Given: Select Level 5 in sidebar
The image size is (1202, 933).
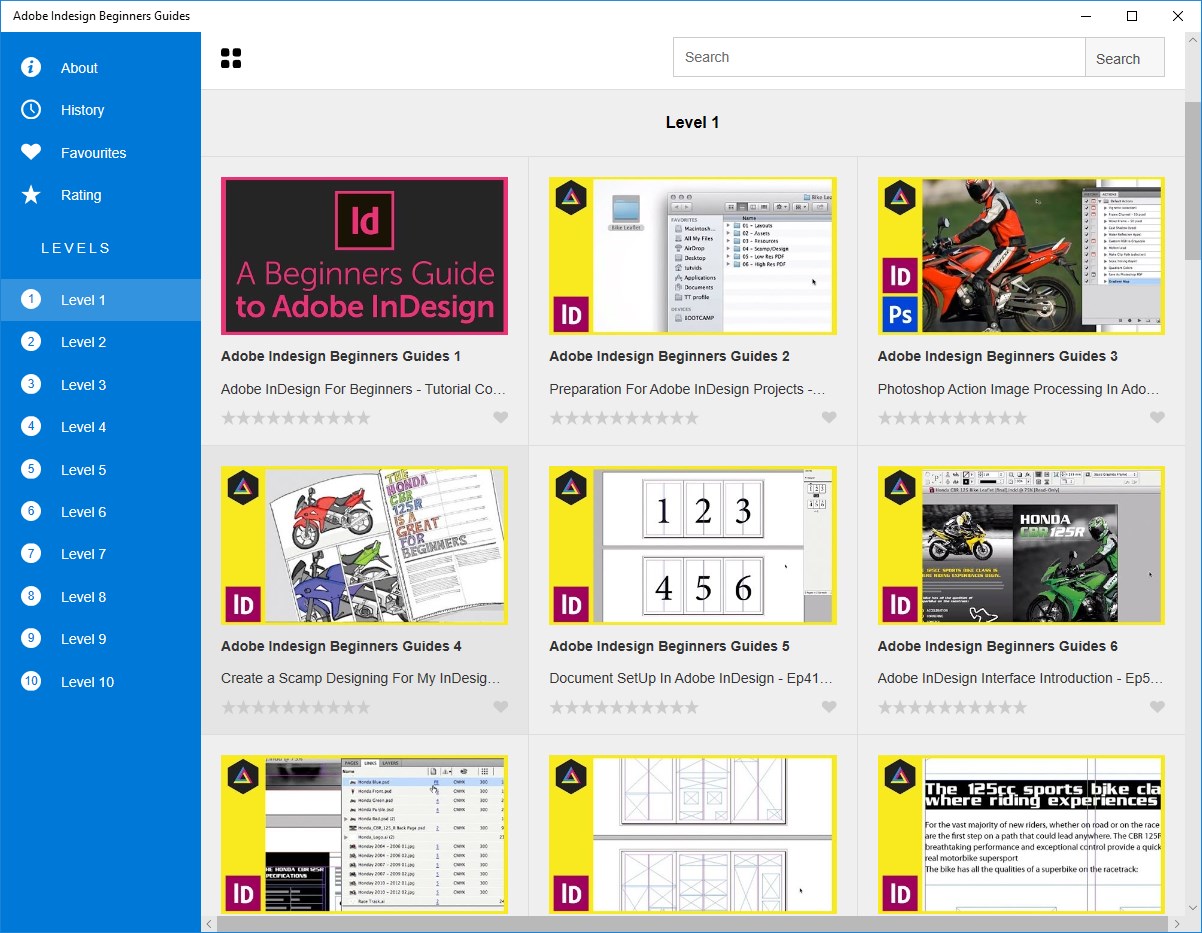Looking at the screenshot, I should (100, 469).
